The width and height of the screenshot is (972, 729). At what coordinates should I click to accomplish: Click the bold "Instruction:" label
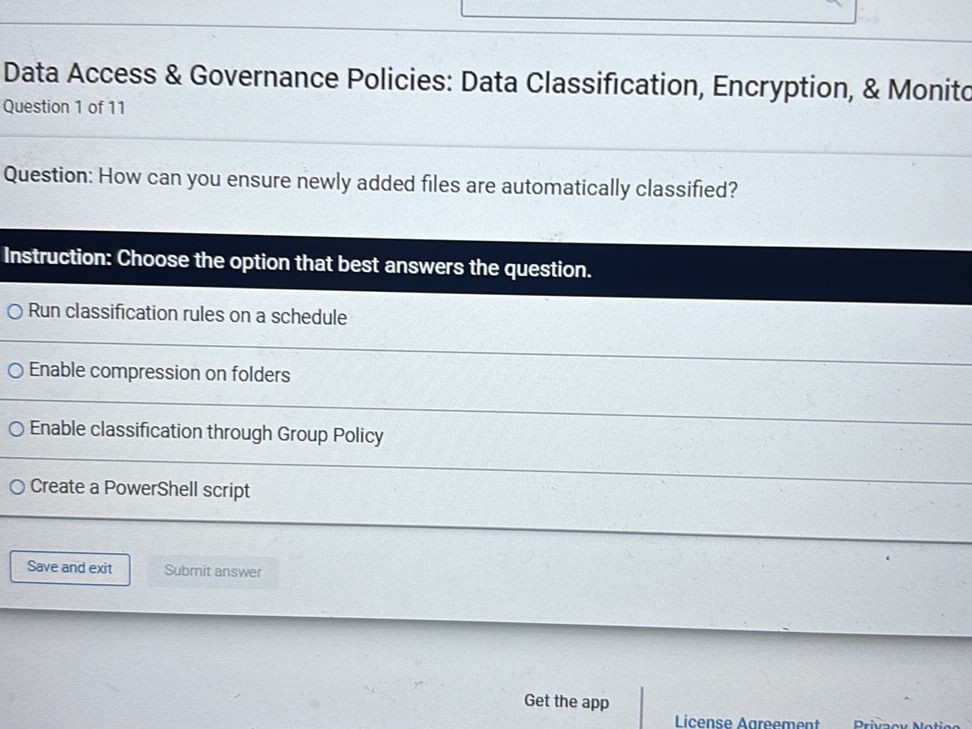(x=57, y=258)
